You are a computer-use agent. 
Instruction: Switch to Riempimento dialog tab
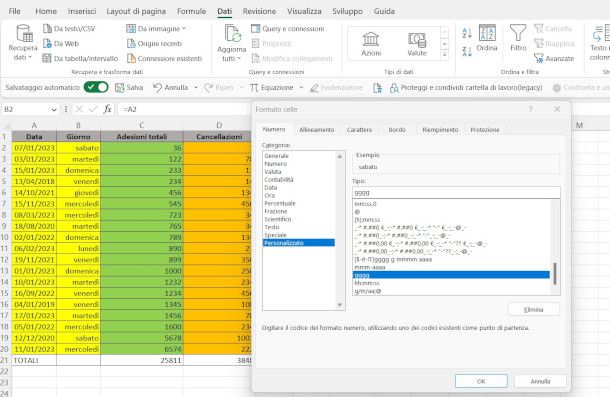[x=440, y=130]
